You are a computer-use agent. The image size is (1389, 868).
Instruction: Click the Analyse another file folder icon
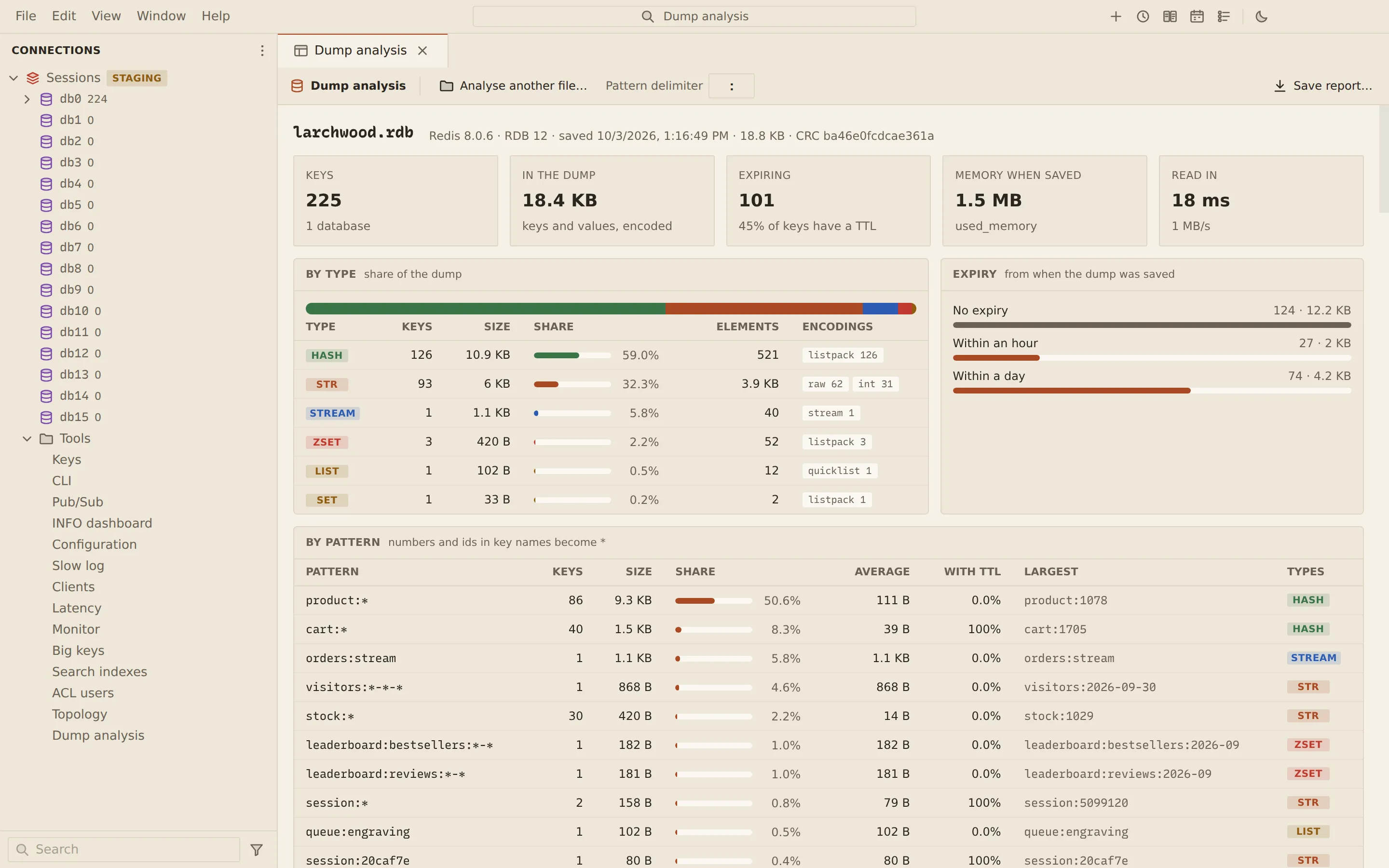point(446,85)
